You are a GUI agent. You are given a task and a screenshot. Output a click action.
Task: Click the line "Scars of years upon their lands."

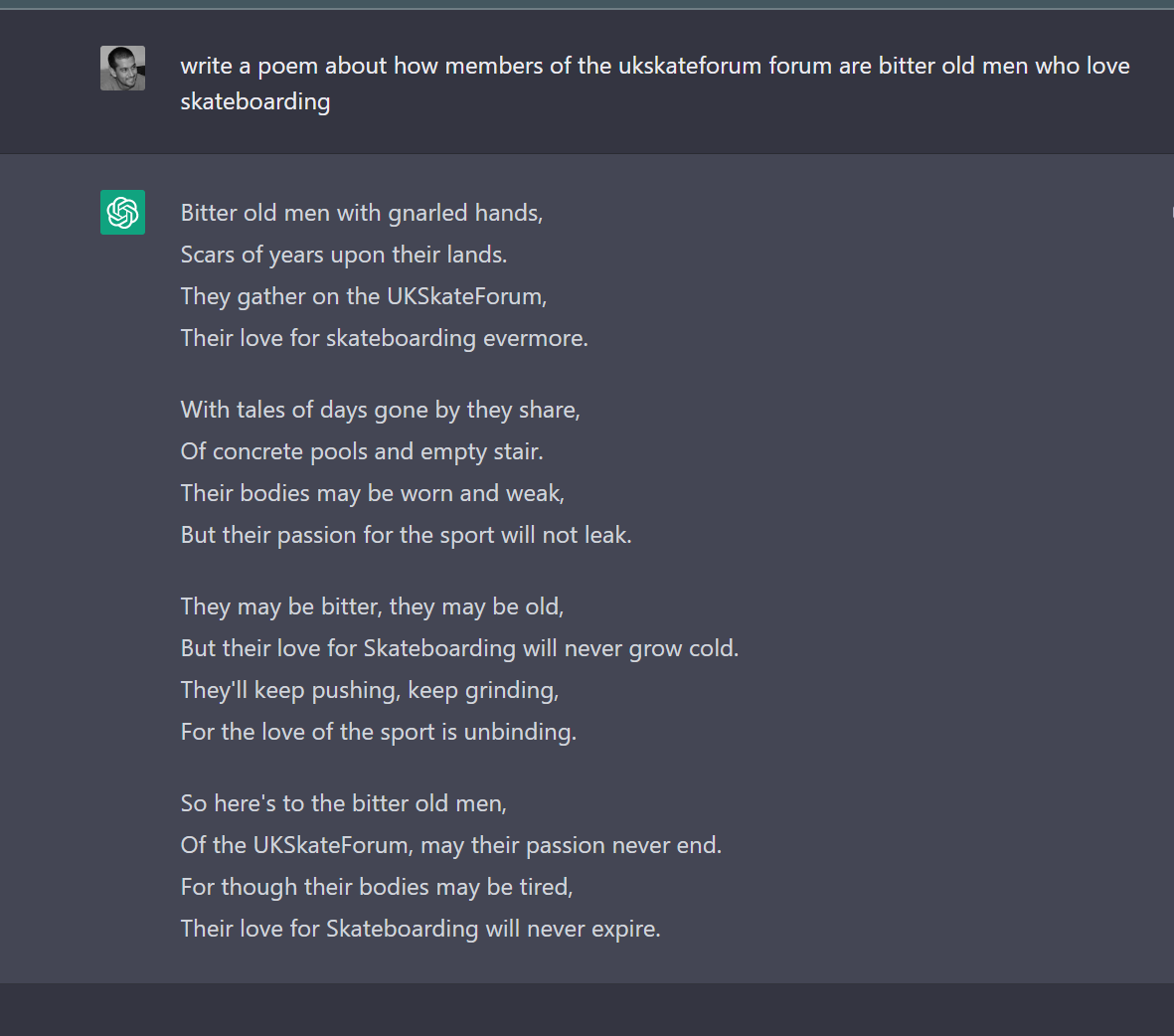[x=344, y=255]
